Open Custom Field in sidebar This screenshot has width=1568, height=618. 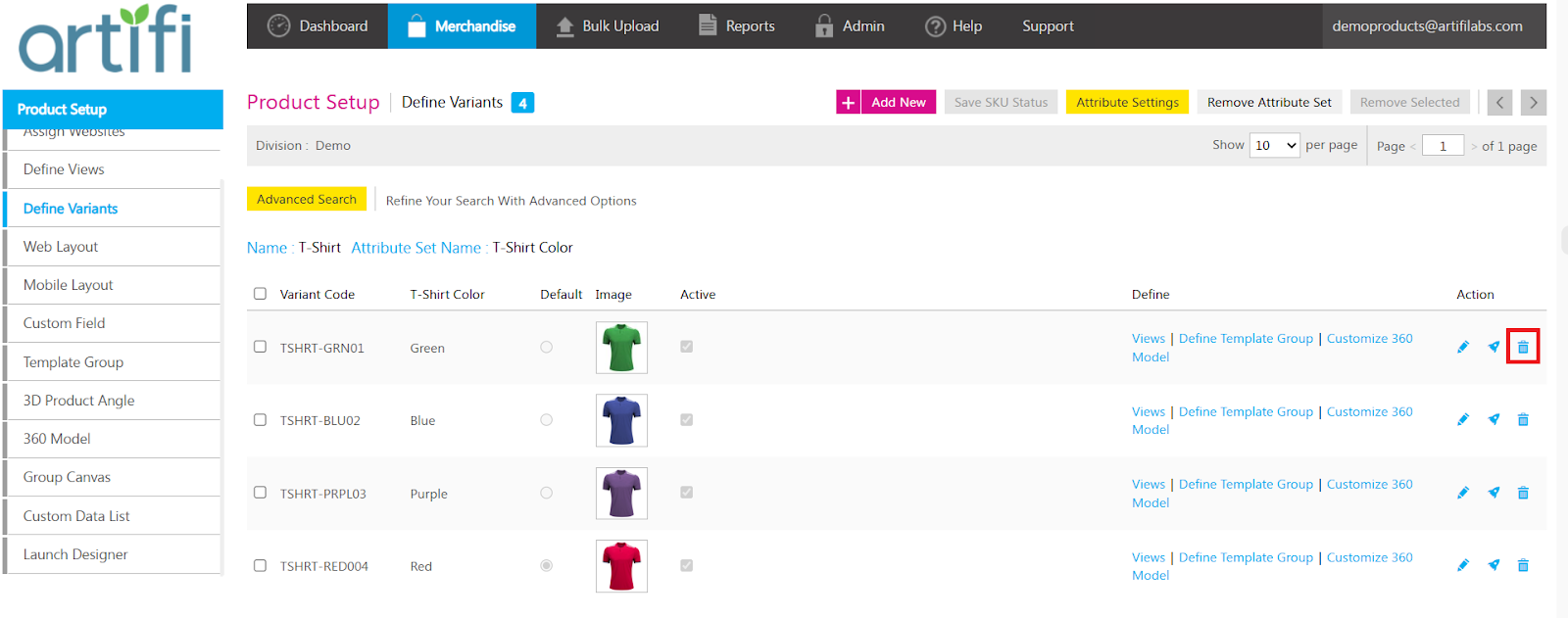click(x=113, y=323)
